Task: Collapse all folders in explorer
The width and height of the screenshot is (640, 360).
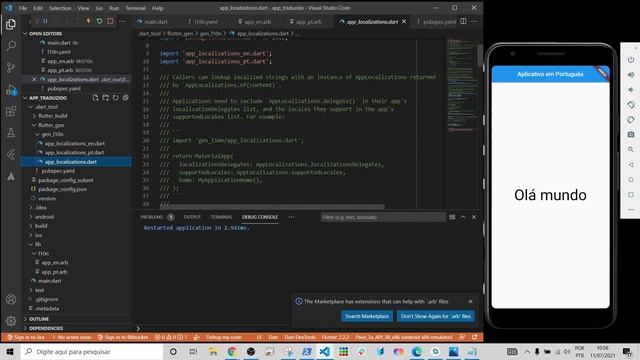Action: pyautogui.click(x=126, y=98)
